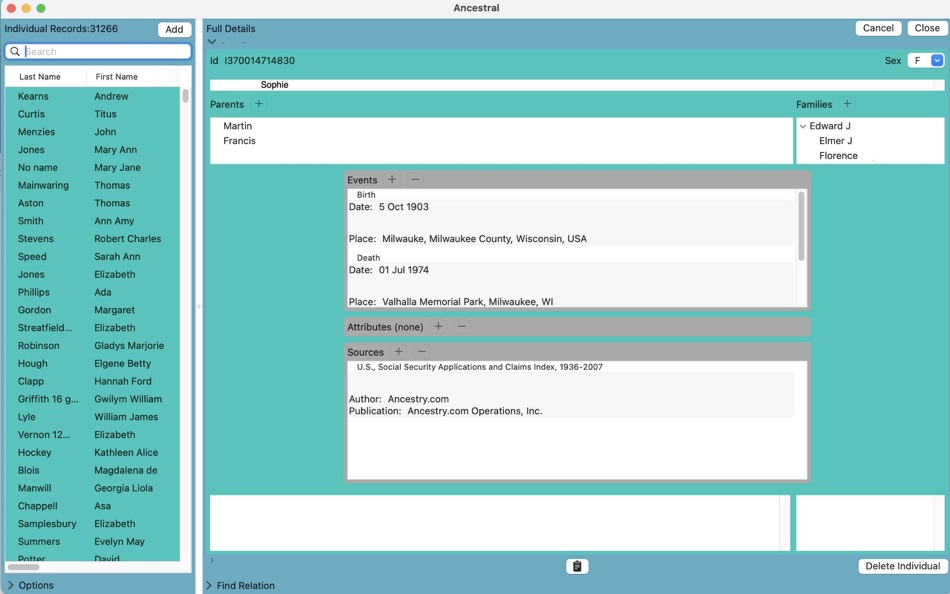Select the Curtis Titus record

pyautogui.click(x=93, y=114)
